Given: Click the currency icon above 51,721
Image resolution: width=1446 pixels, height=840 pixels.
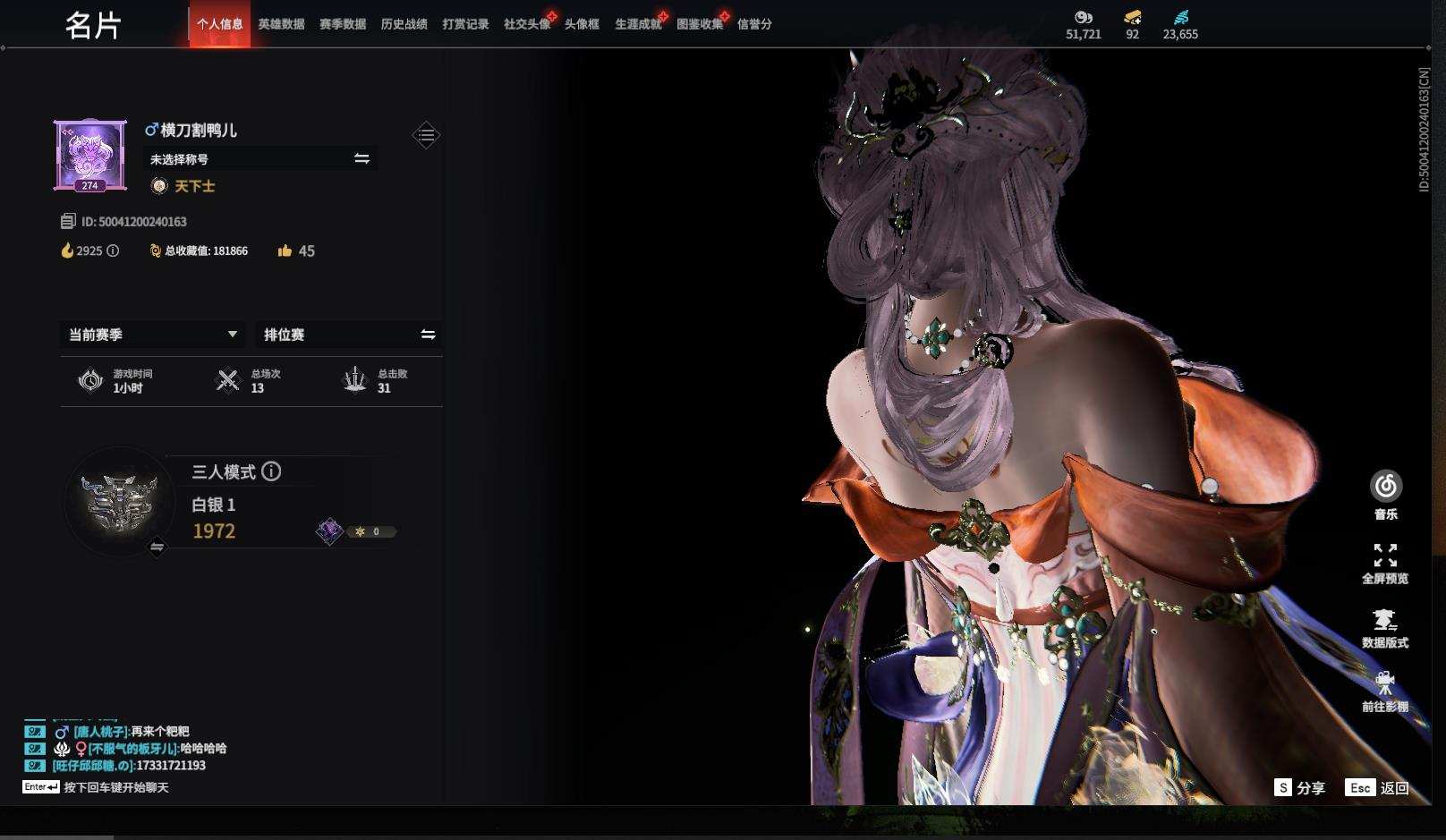Looking at the screenshot, I should point(1084,16).
